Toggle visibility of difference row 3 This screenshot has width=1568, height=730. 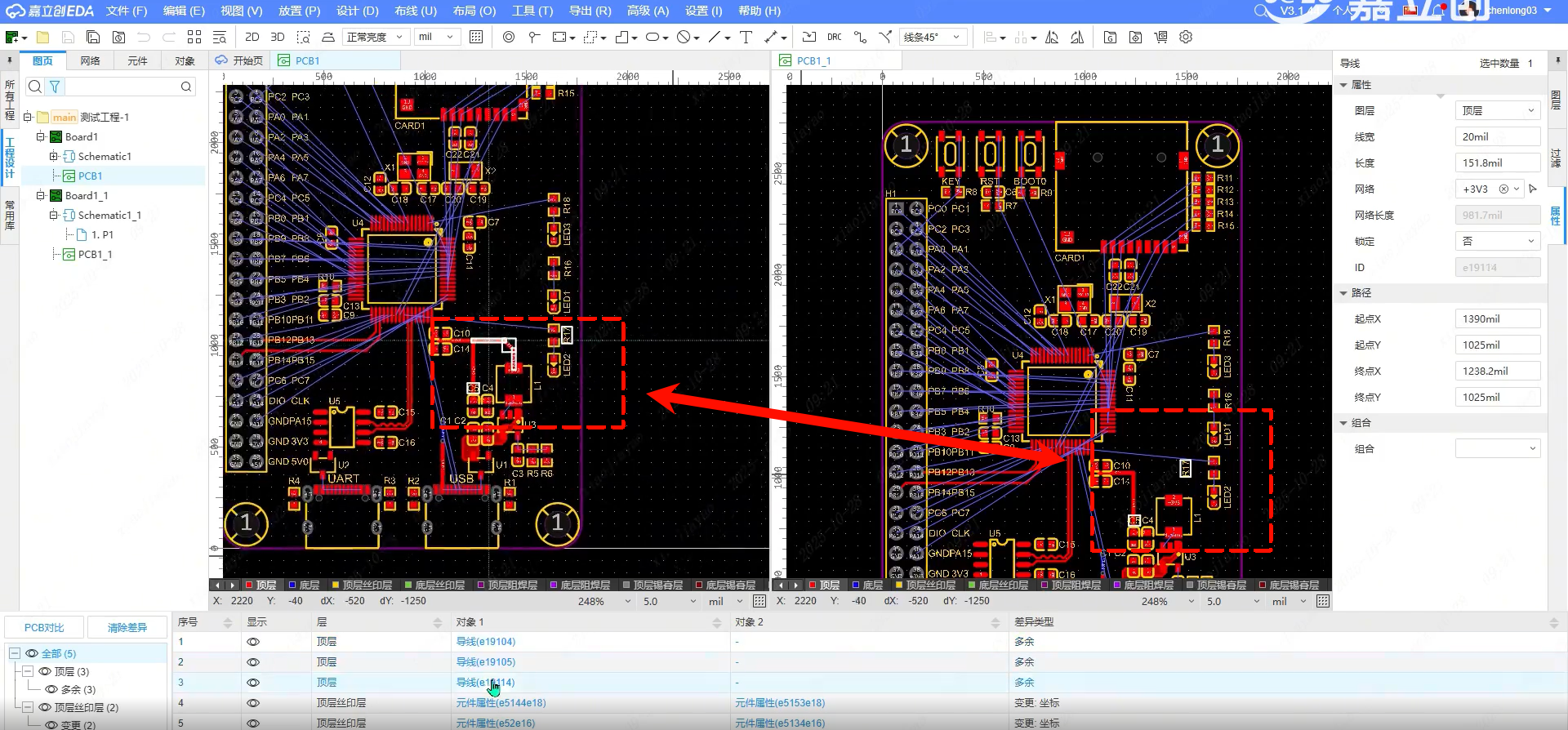[253, 683]
